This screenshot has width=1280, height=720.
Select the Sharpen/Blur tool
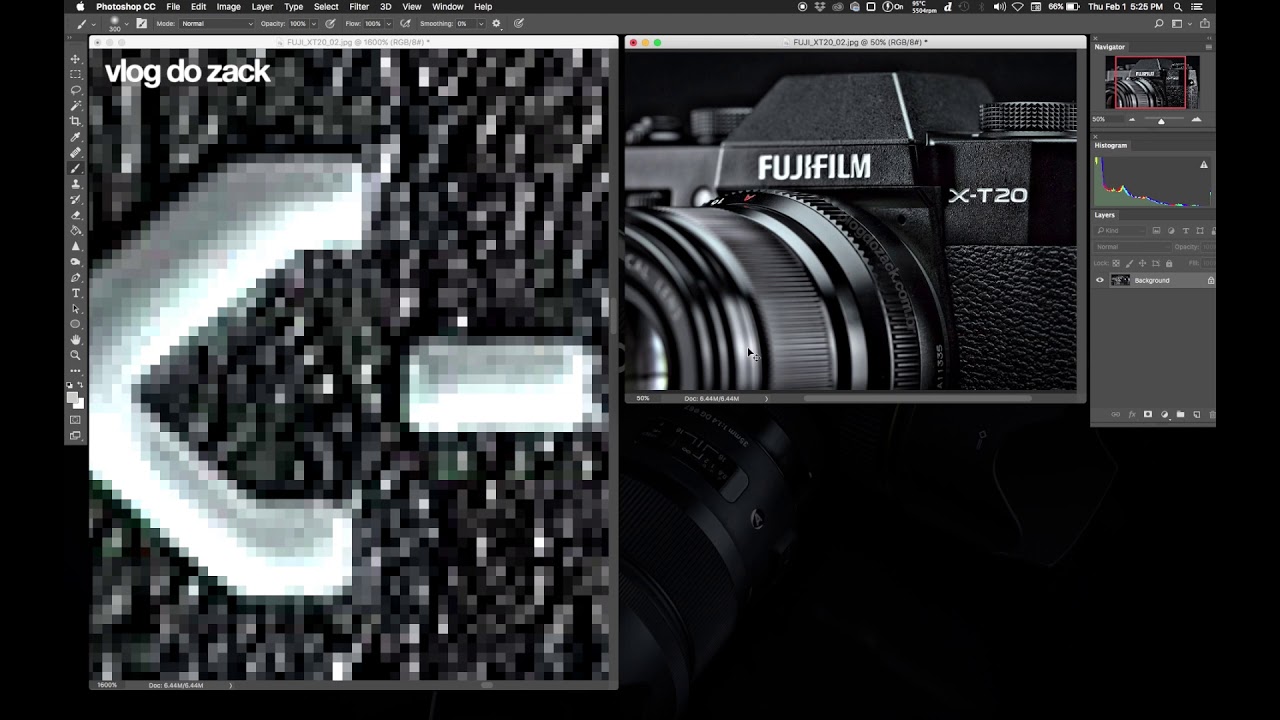click(75, 246)
